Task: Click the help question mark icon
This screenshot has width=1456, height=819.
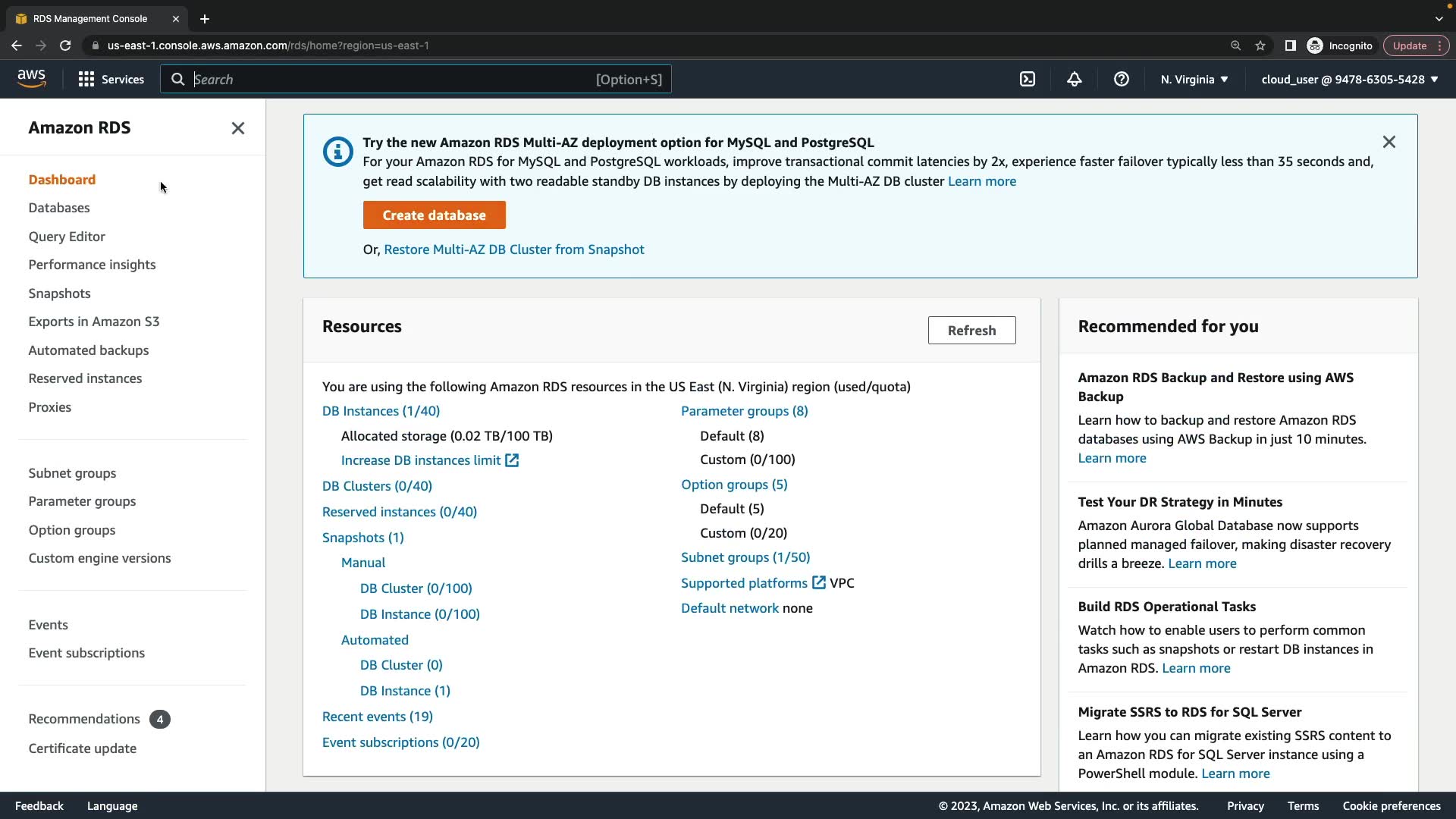Action: [1121, 79]
